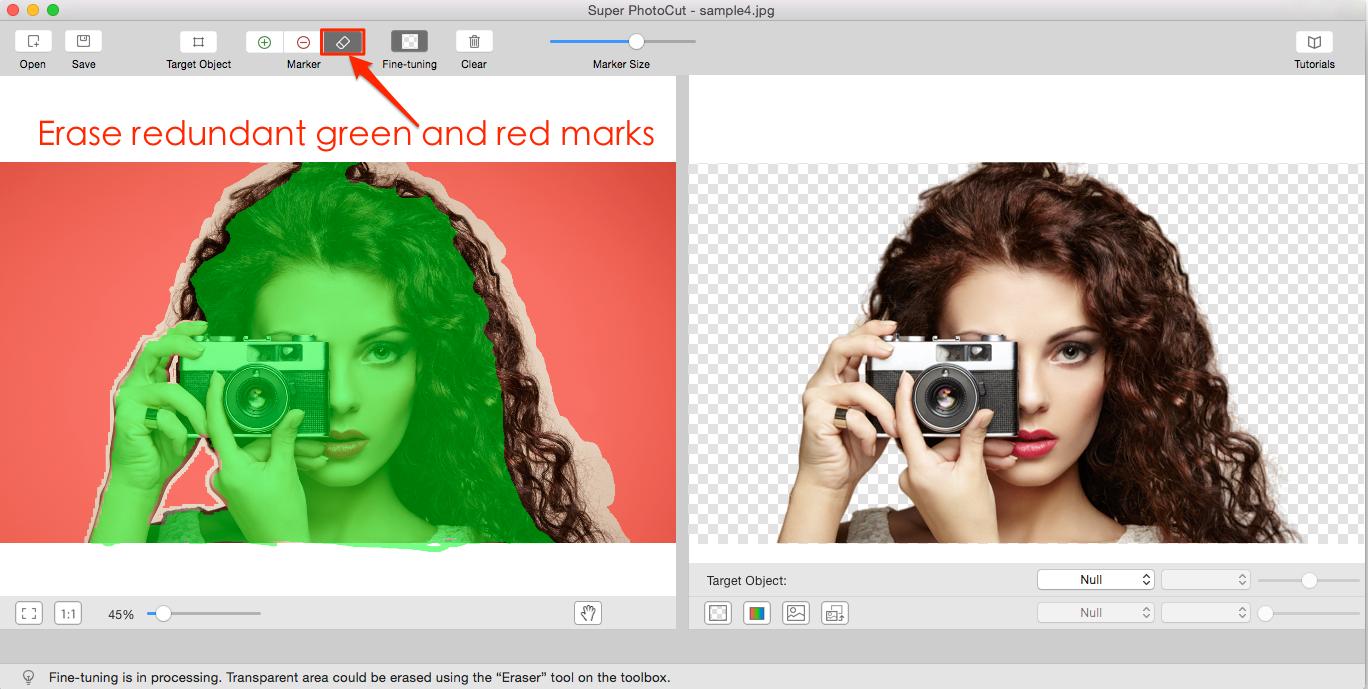Click the zoom level slider knob
This screenshot has height=689, width=1368.
pyautogui.click(x=163, y=613)
